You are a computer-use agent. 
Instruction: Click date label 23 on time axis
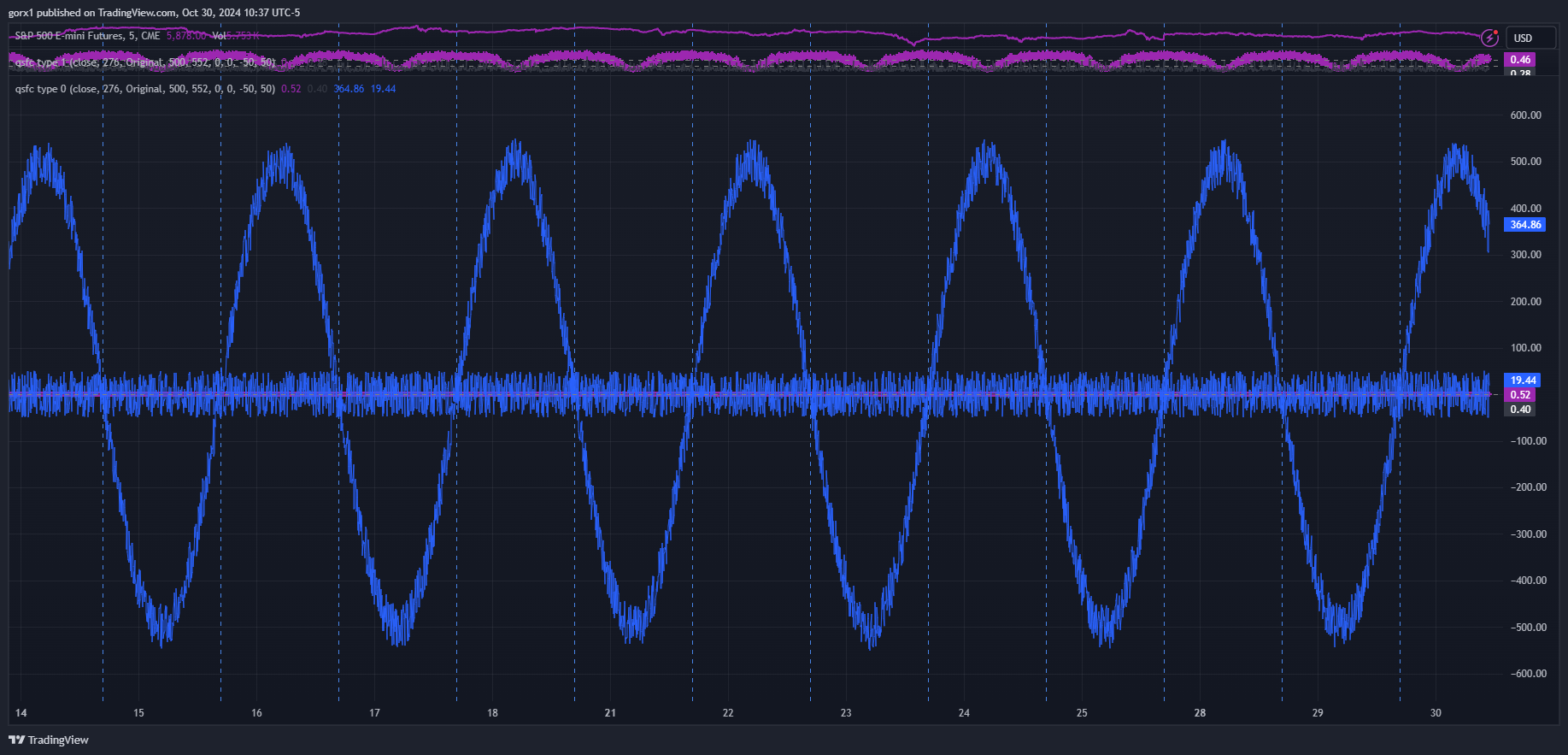846,713
